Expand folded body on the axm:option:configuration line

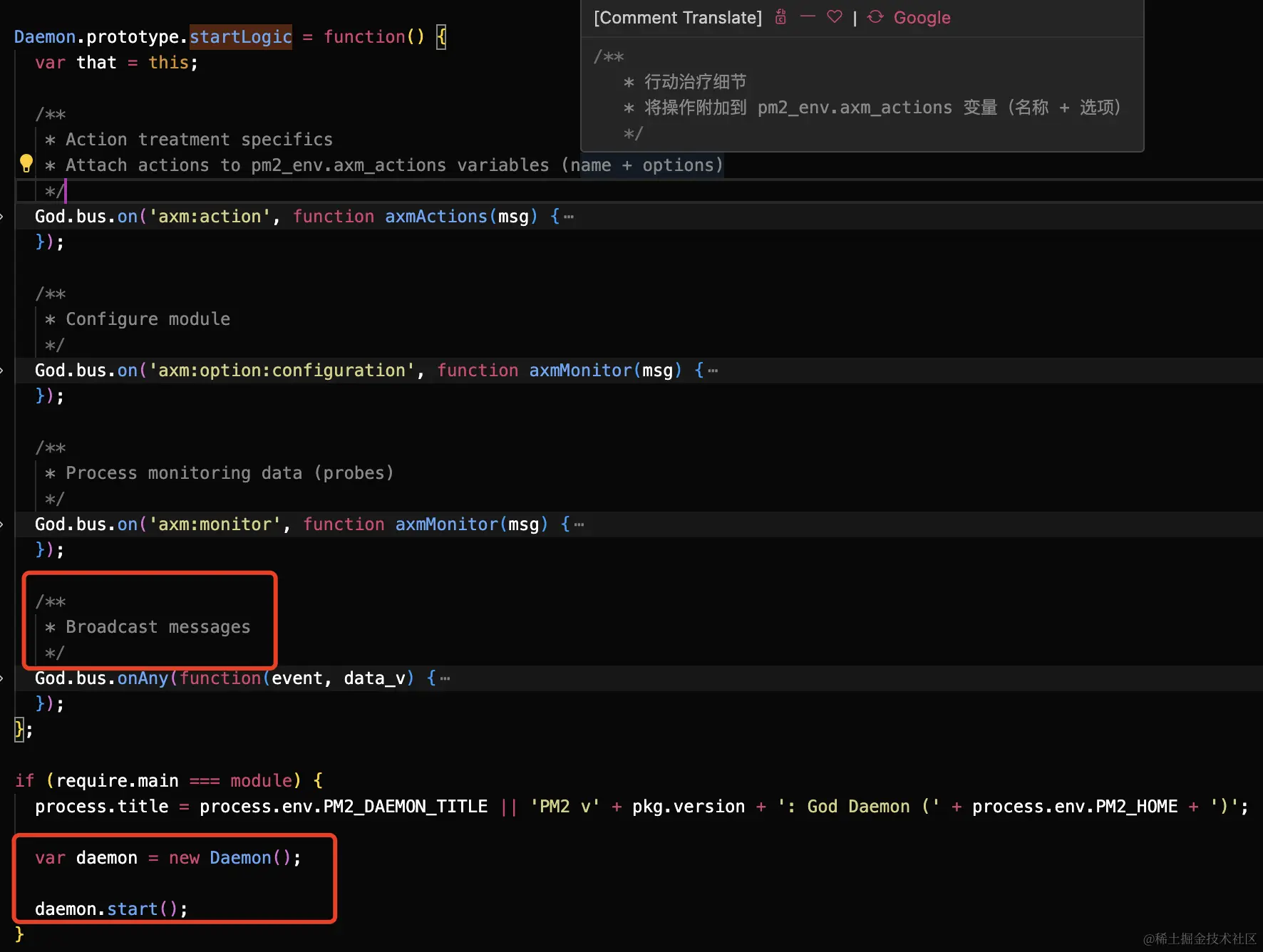[713, 371]
